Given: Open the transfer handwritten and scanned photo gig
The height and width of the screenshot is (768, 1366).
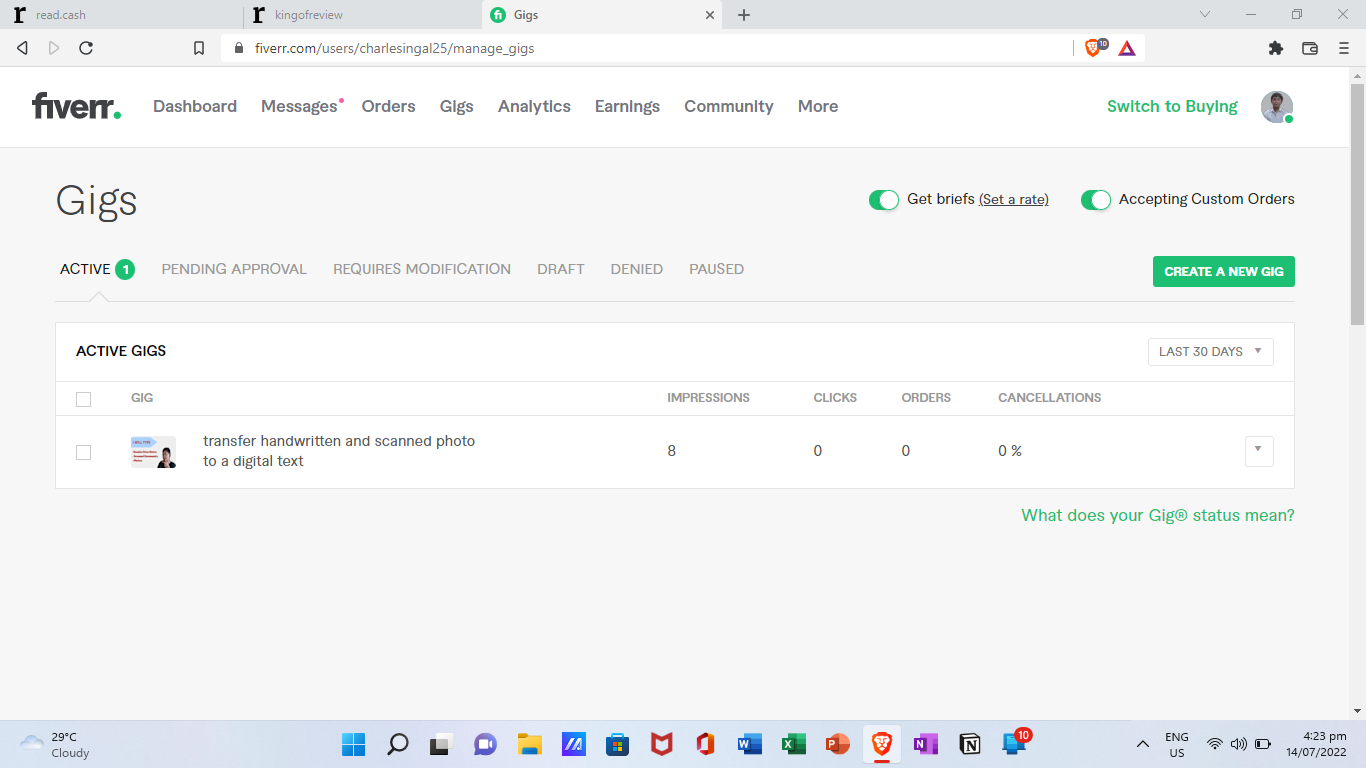Looking at the screenshot, I should 339,451.
